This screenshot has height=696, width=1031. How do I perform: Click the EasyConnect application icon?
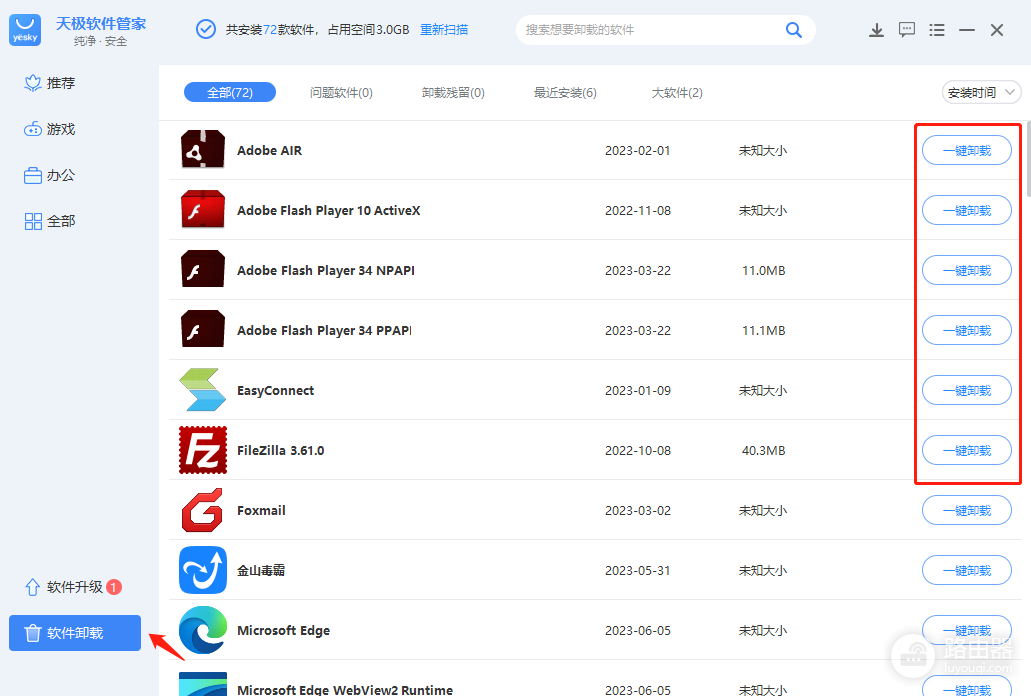(203, 390)
